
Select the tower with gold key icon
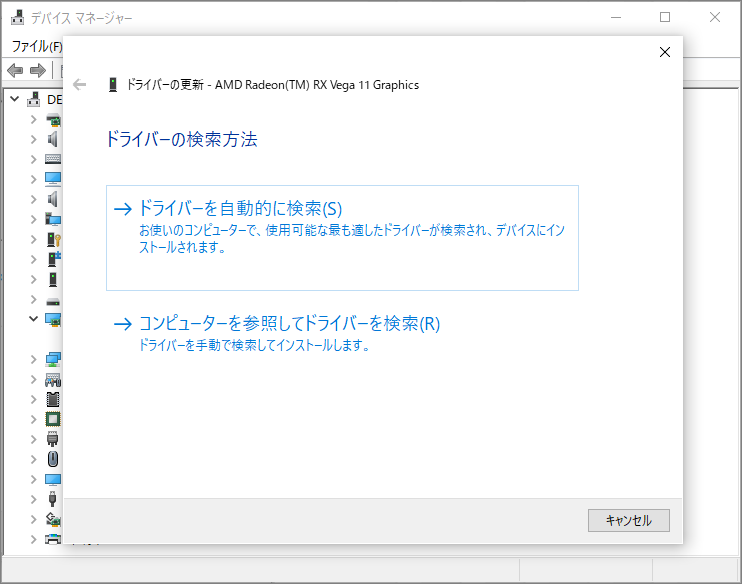click(x=53, y=239)
